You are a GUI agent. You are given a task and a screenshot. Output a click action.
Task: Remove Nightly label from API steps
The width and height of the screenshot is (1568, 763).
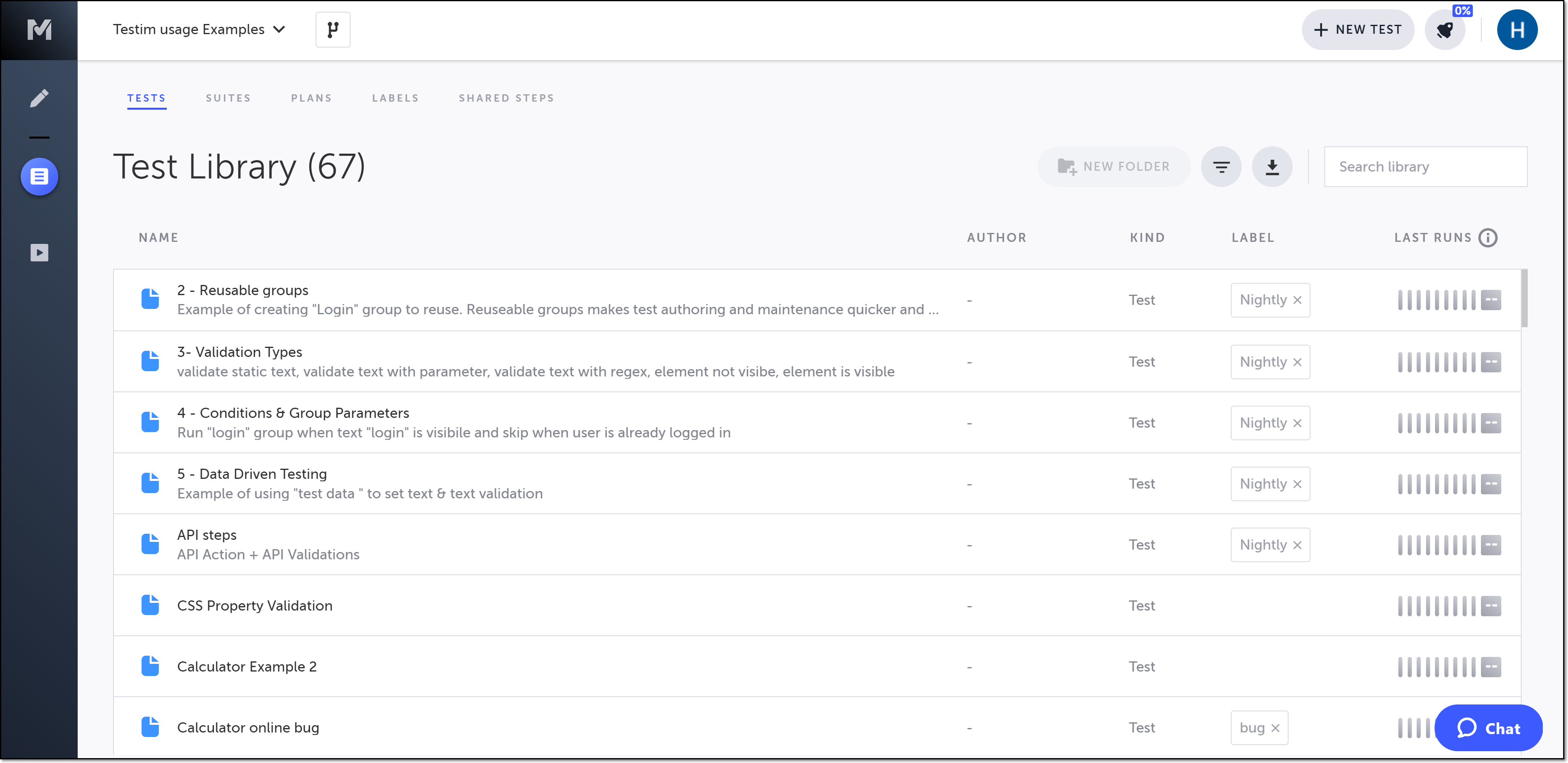point(1297,545)
